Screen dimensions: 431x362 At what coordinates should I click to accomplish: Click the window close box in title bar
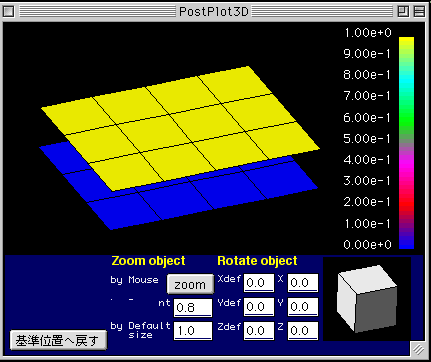coord(9,12)
